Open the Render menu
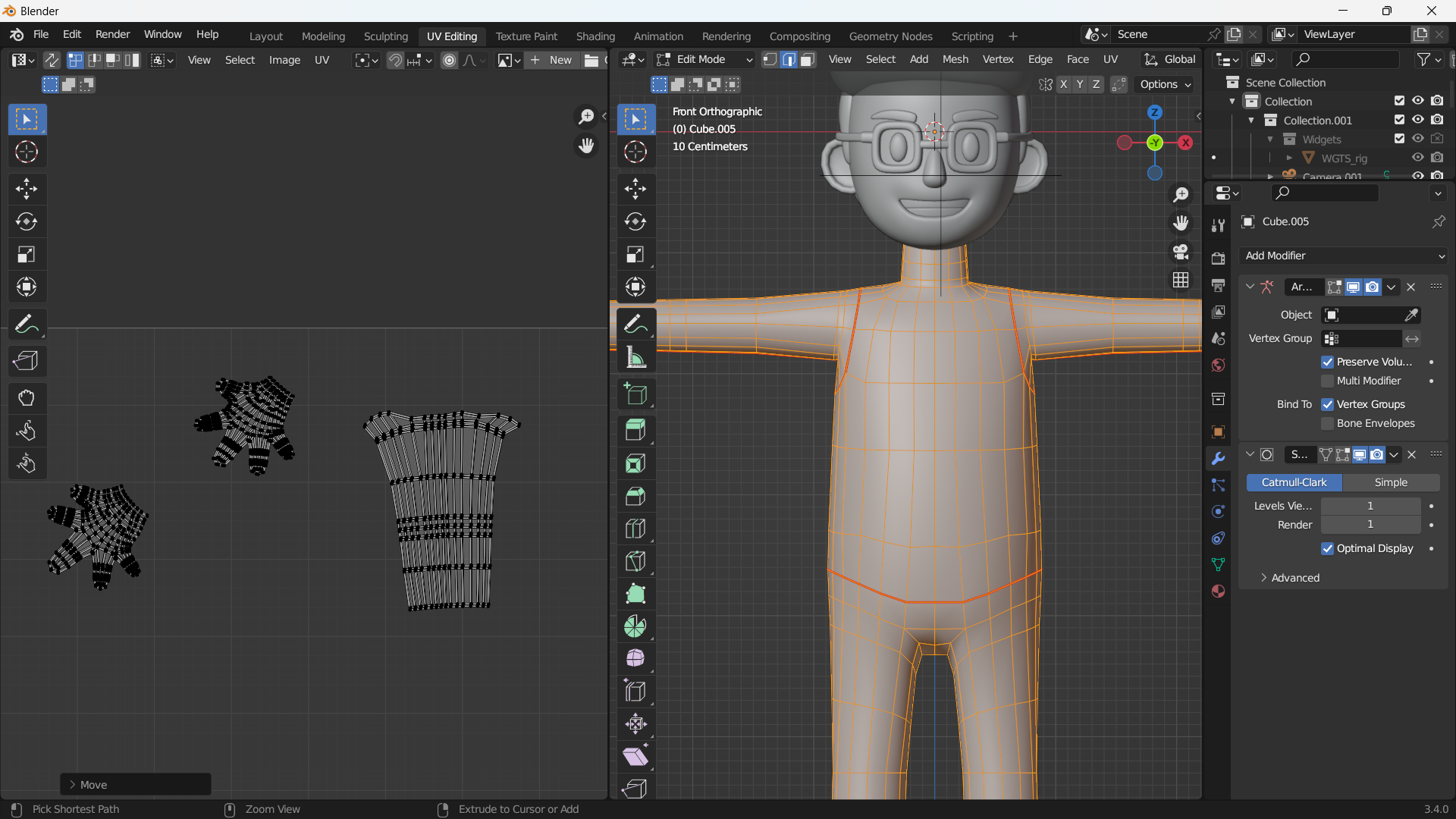 pos(112,34)
